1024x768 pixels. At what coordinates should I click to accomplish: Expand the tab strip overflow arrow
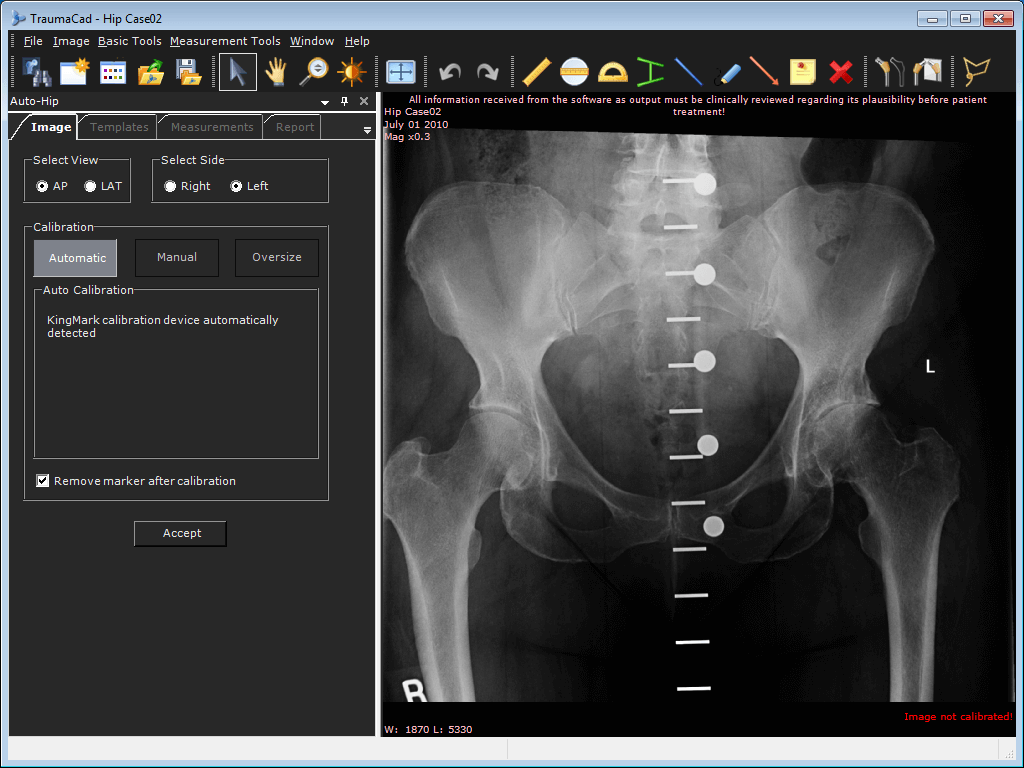pos(367,130)
